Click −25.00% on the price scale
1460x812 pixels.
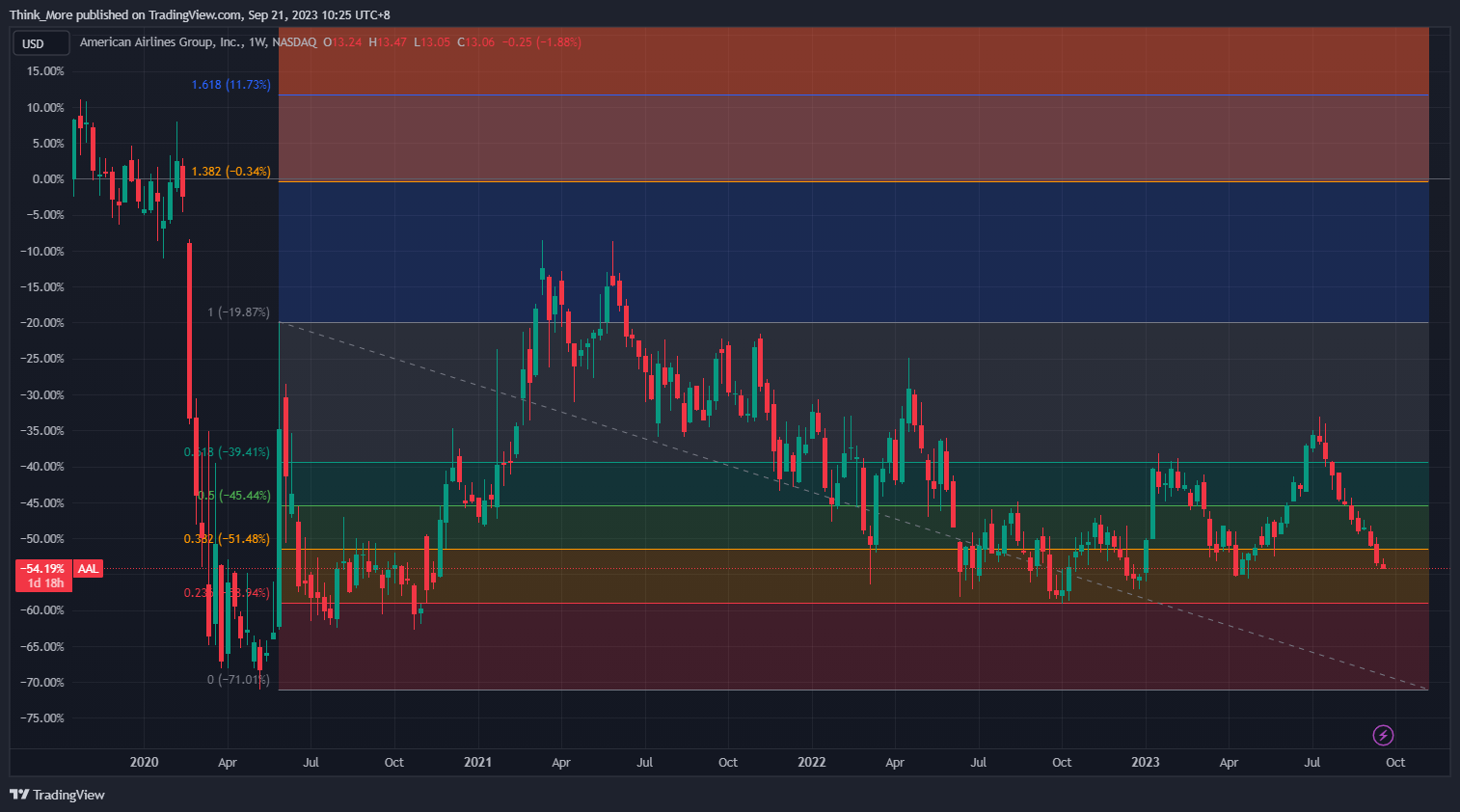pos(42,359)
